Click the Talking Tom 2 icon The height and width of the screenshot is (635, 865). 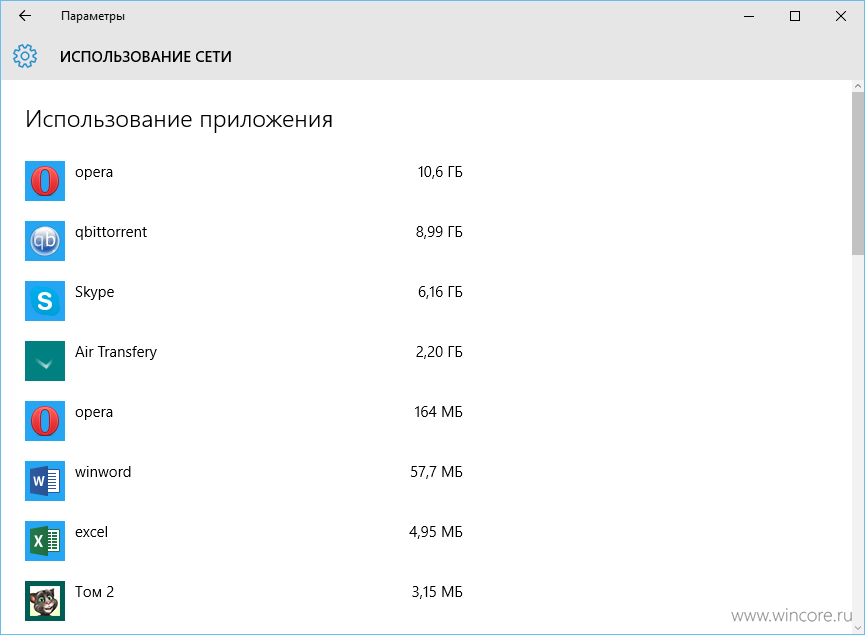point(45,601)
